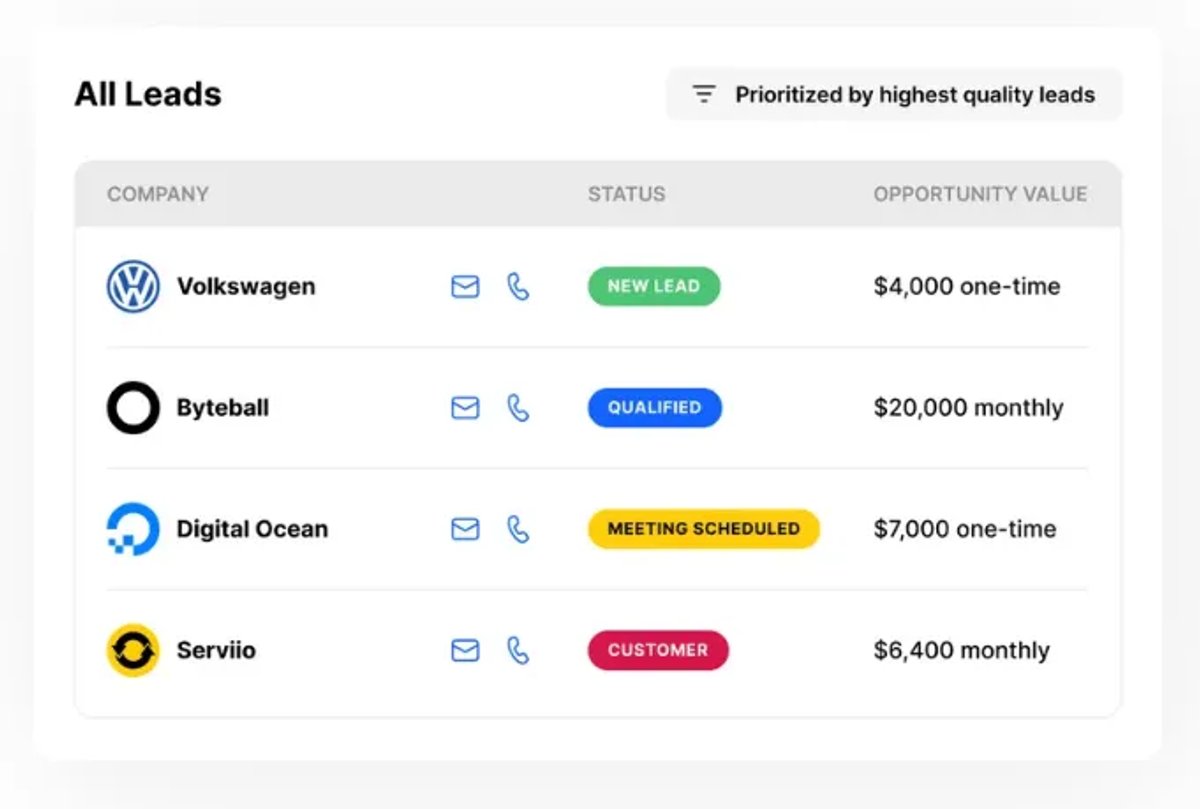The width and height of the screenshot is (1200, 809).
Task: Select the '$4,000 one-time' value
Action: pos(967,287)
